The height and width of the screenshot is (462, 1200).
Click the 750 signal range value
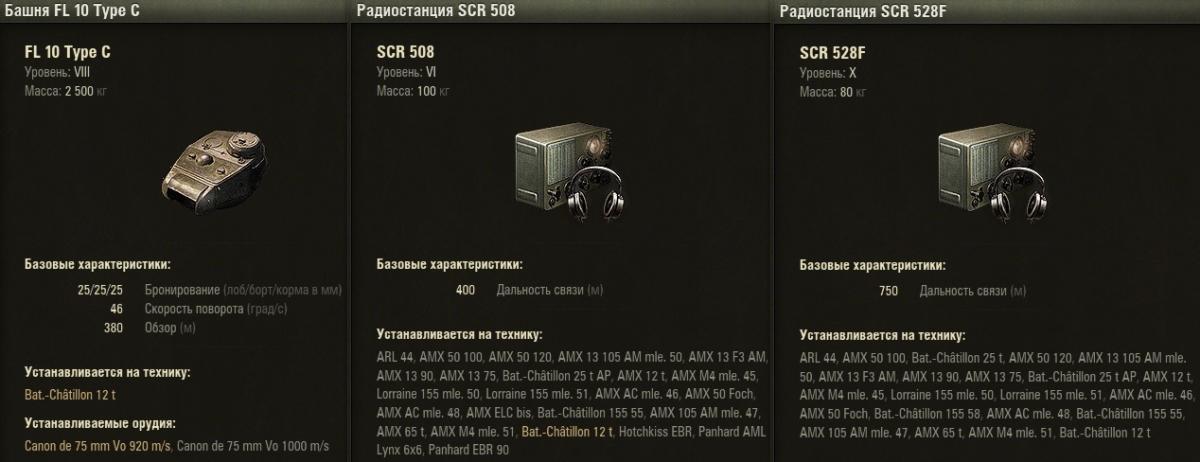(x=888, y=291)
